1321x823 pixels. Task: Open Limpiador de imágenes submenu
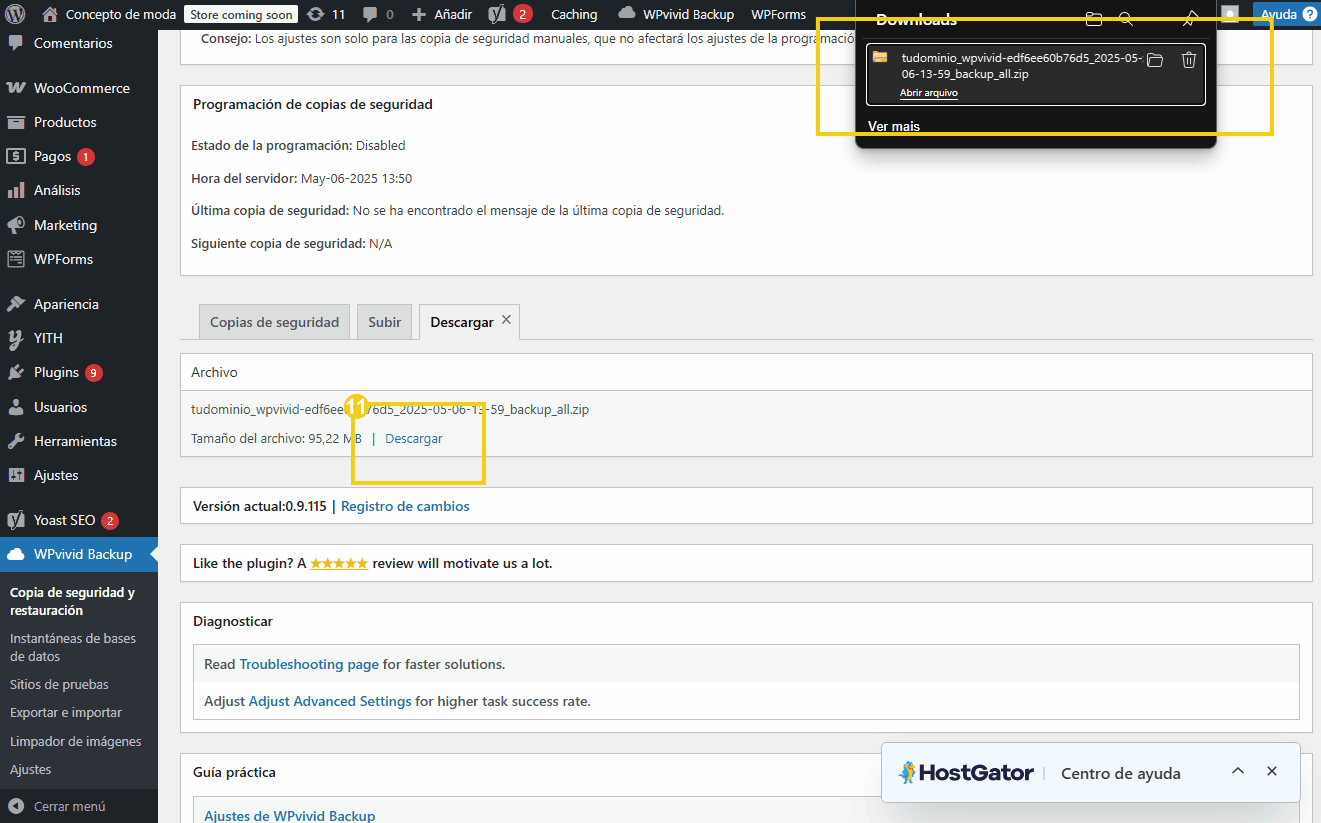click(x=76, y=741)
